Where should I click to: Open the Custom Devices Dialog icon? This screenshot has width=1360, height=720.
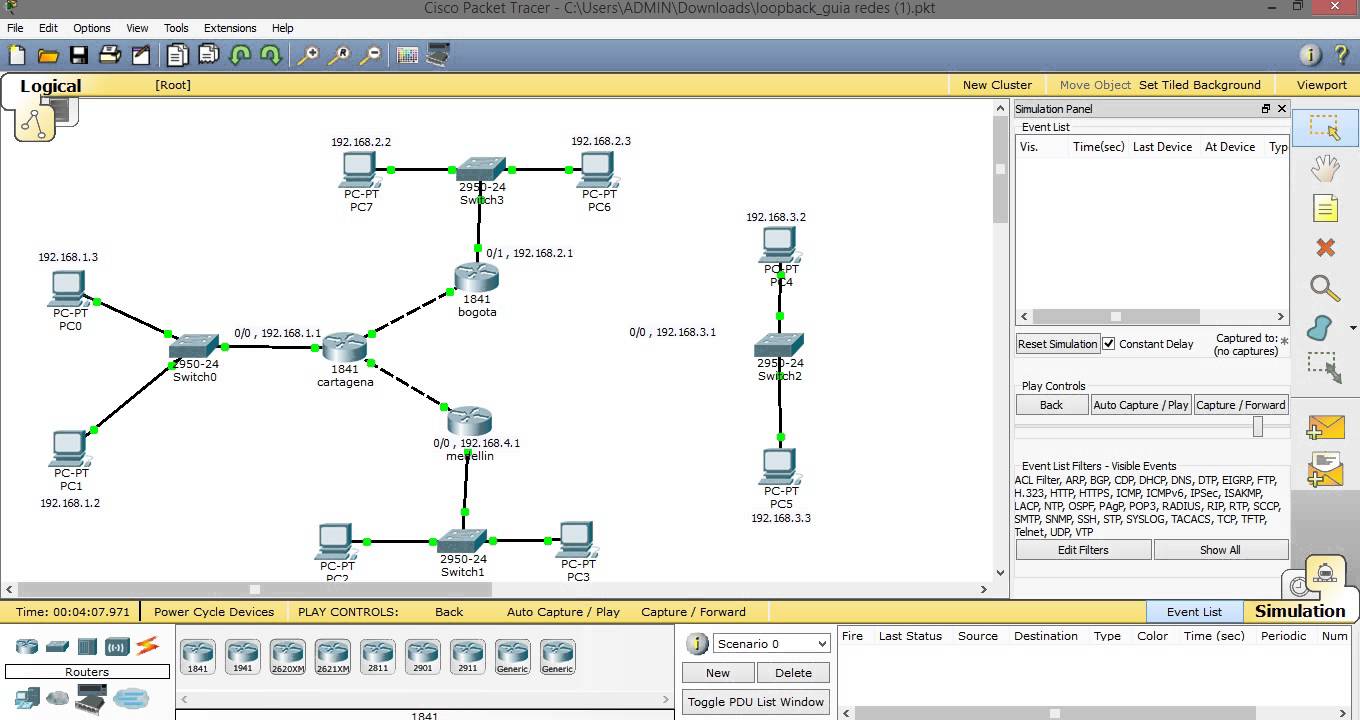(438, 55)
